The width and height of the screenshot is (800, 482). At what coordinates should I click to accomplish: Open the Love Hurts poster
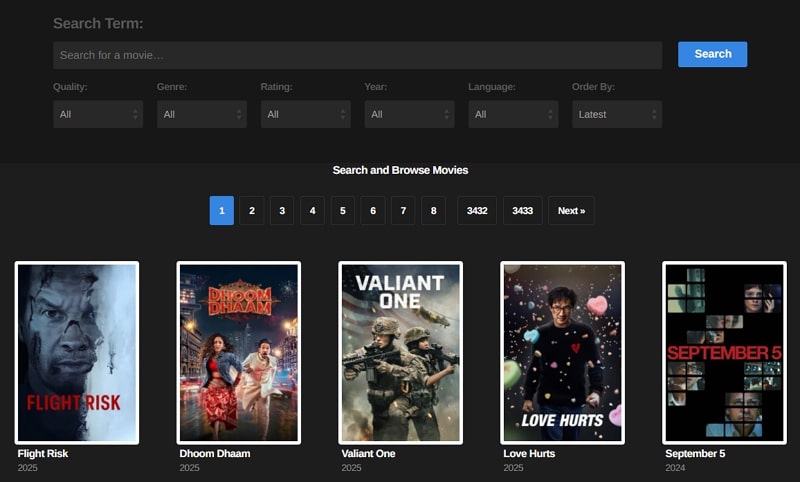click(x=563, y=353)
